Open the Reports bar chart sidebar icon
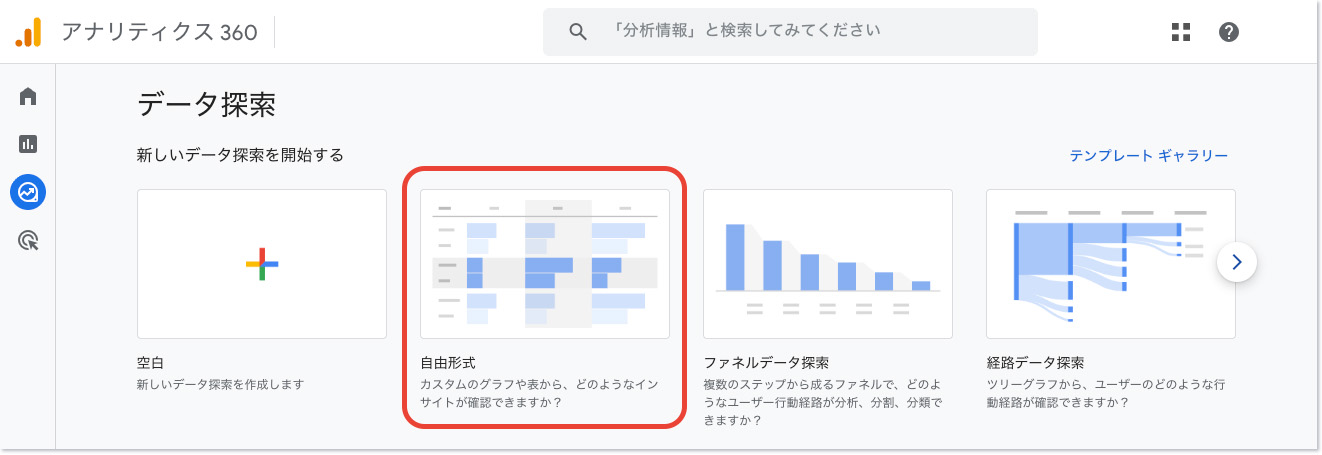 click(28, 144)
